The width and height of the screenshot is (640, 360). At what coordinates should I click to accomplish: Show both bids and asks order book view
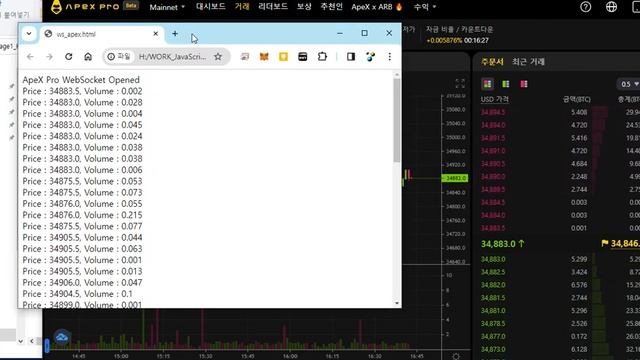pos(487,84)
